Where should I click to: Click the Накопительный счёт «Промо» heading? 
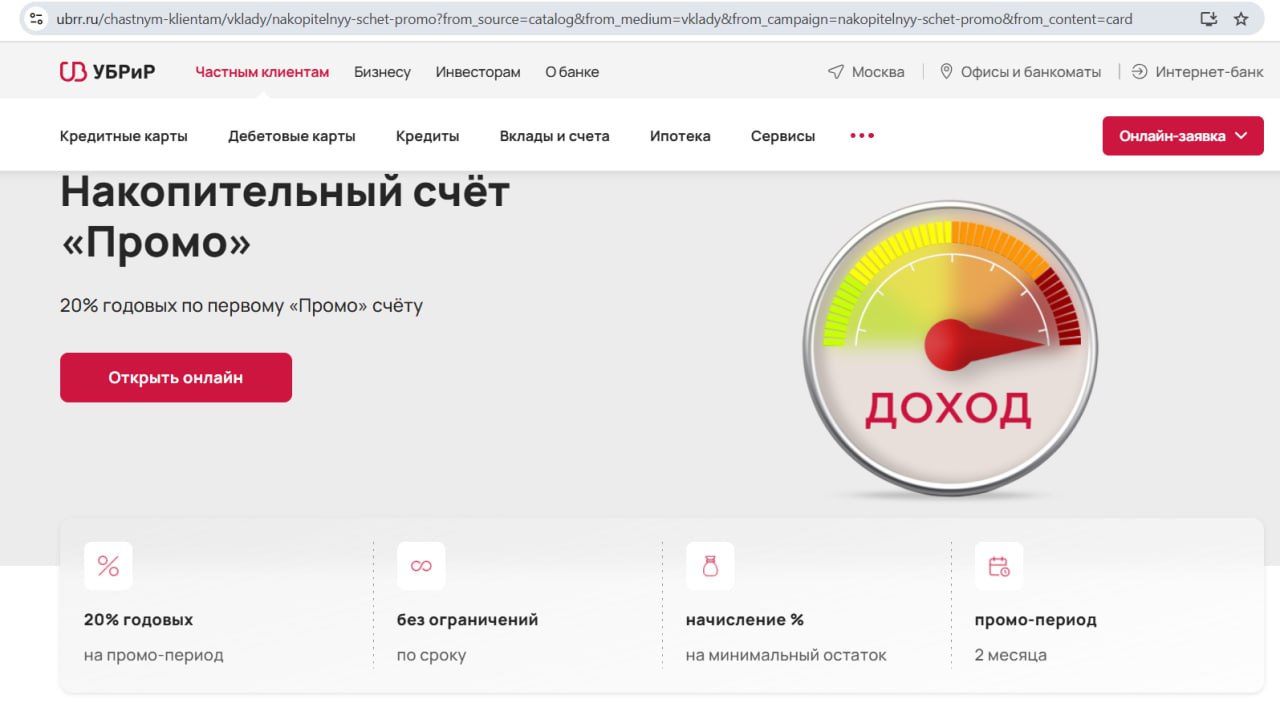[285, 216]
